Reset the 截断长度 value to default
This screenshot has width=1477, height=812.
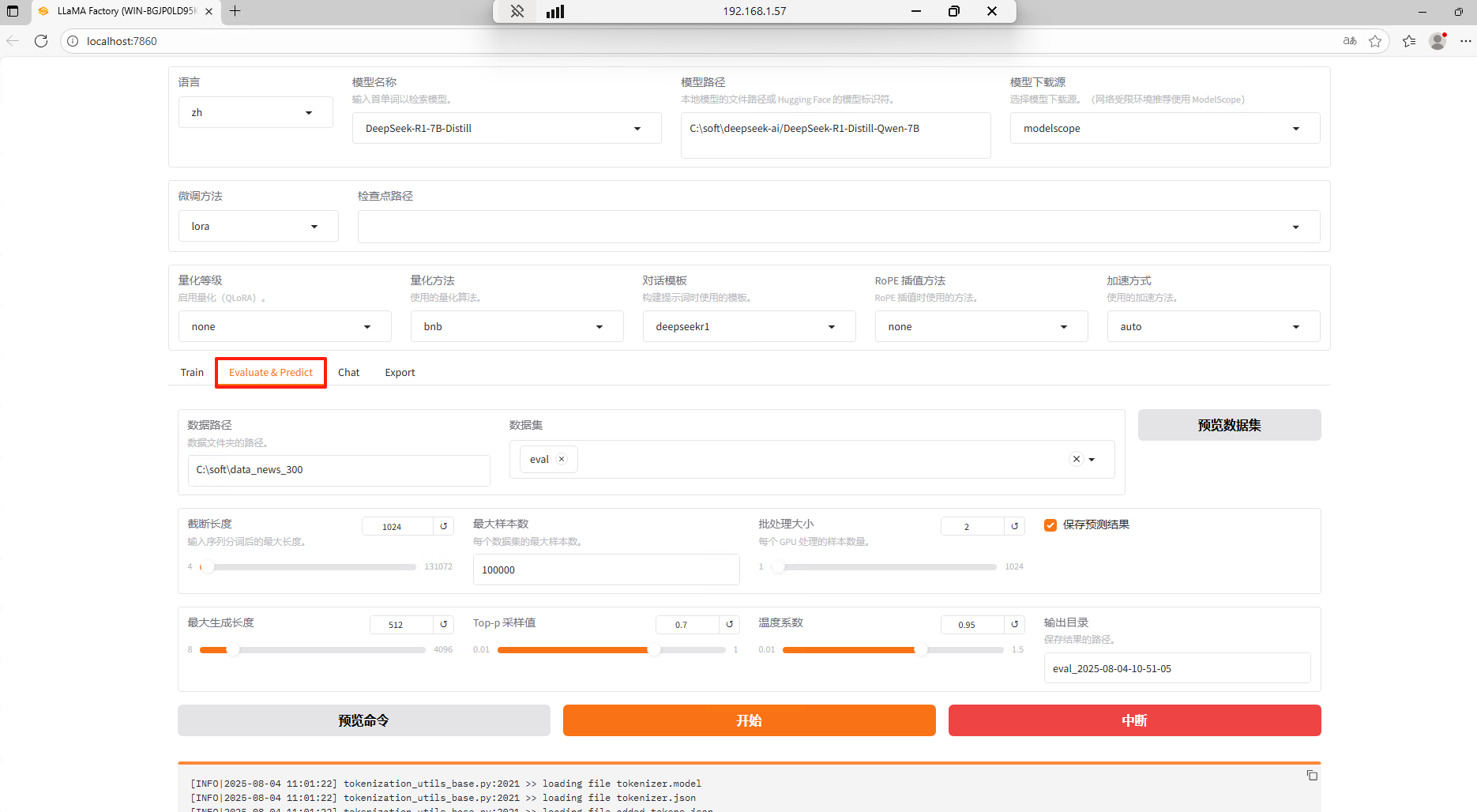pos(444,527)
